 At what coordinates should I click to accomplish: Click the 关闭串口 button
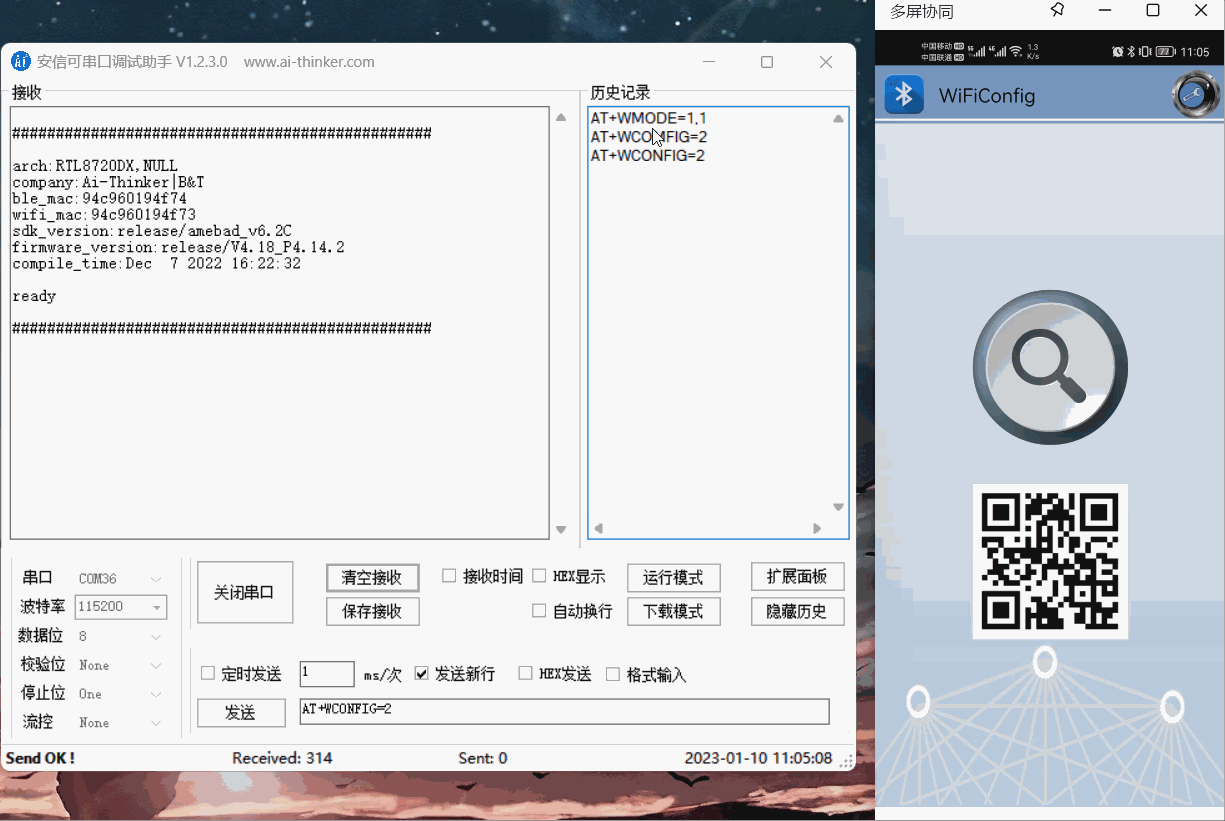[244, 591]
